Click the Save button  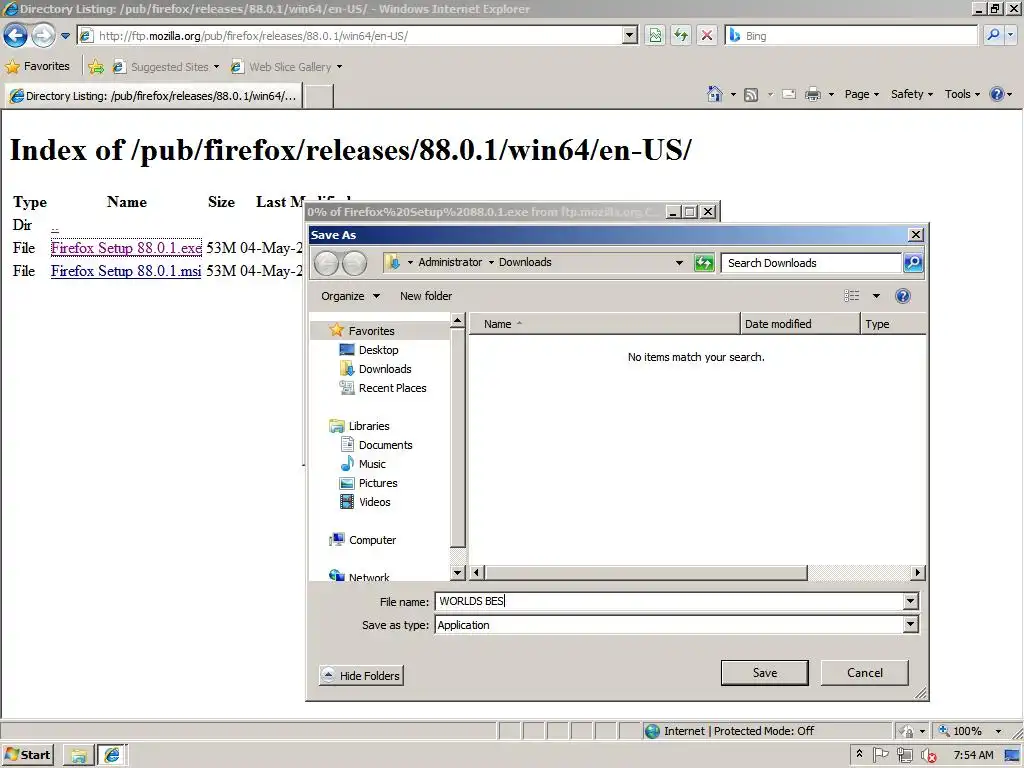pos(765,673)
